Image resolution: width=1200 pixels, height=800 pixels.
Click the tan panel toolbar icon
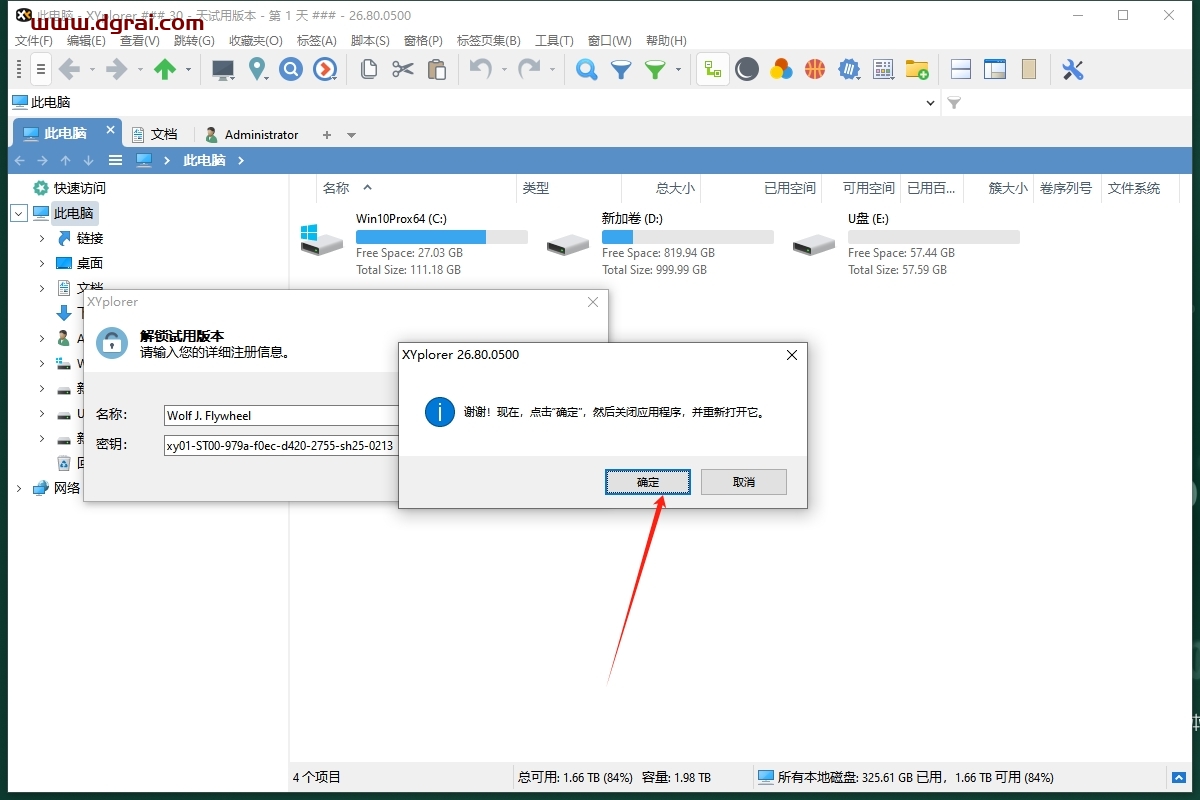coord(1029,69)
